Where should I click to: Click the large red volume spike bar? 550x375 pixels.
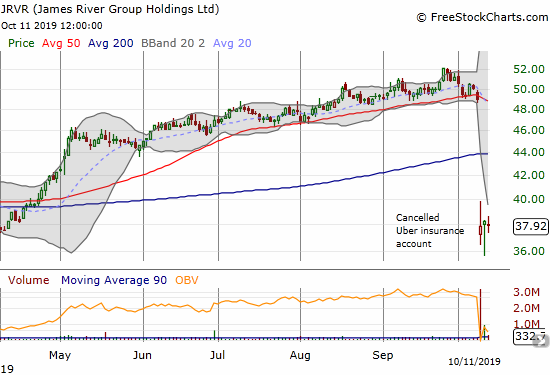click(x=480, y=314)
